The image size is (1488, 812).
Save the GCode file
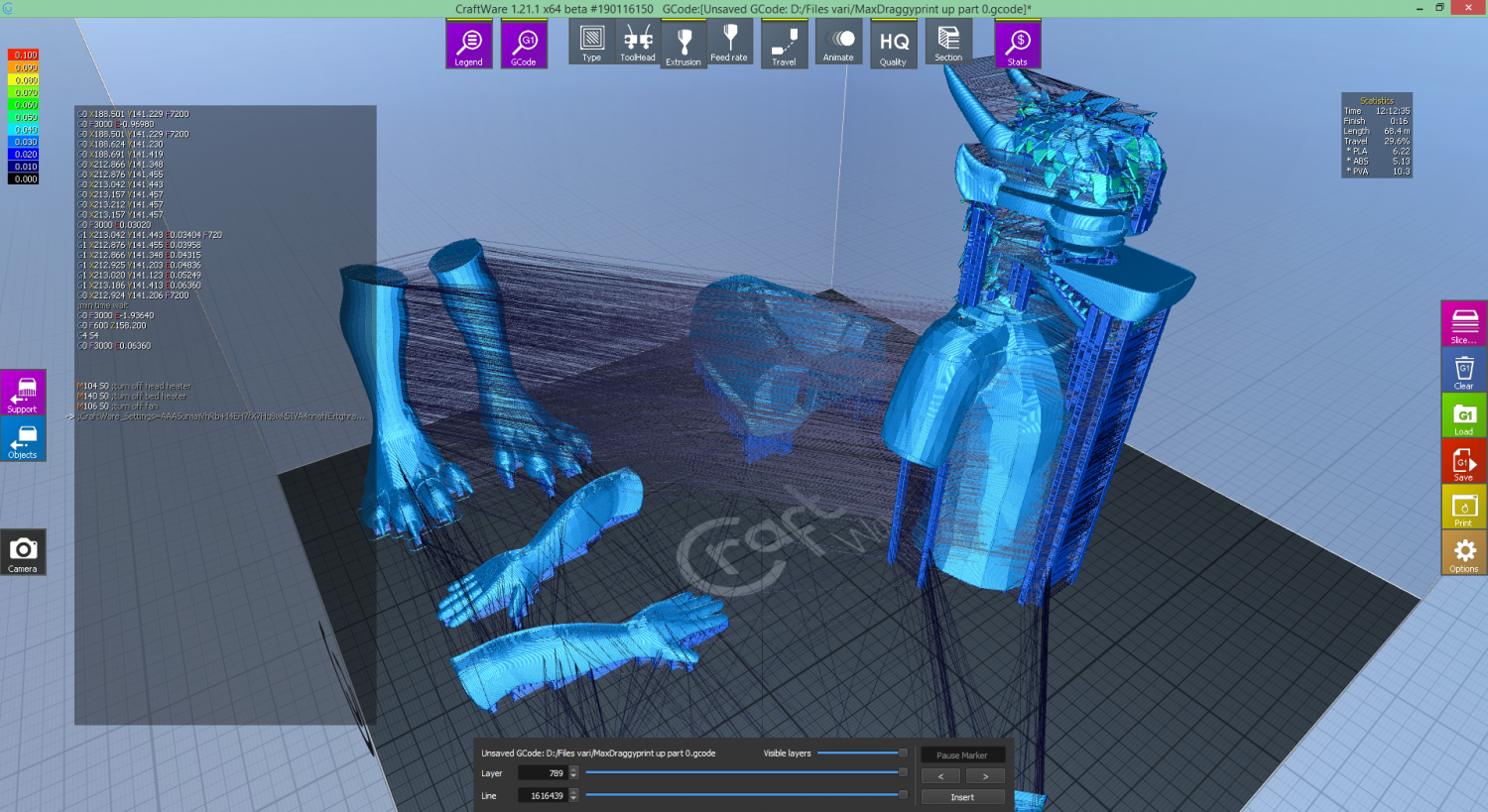1464,461
